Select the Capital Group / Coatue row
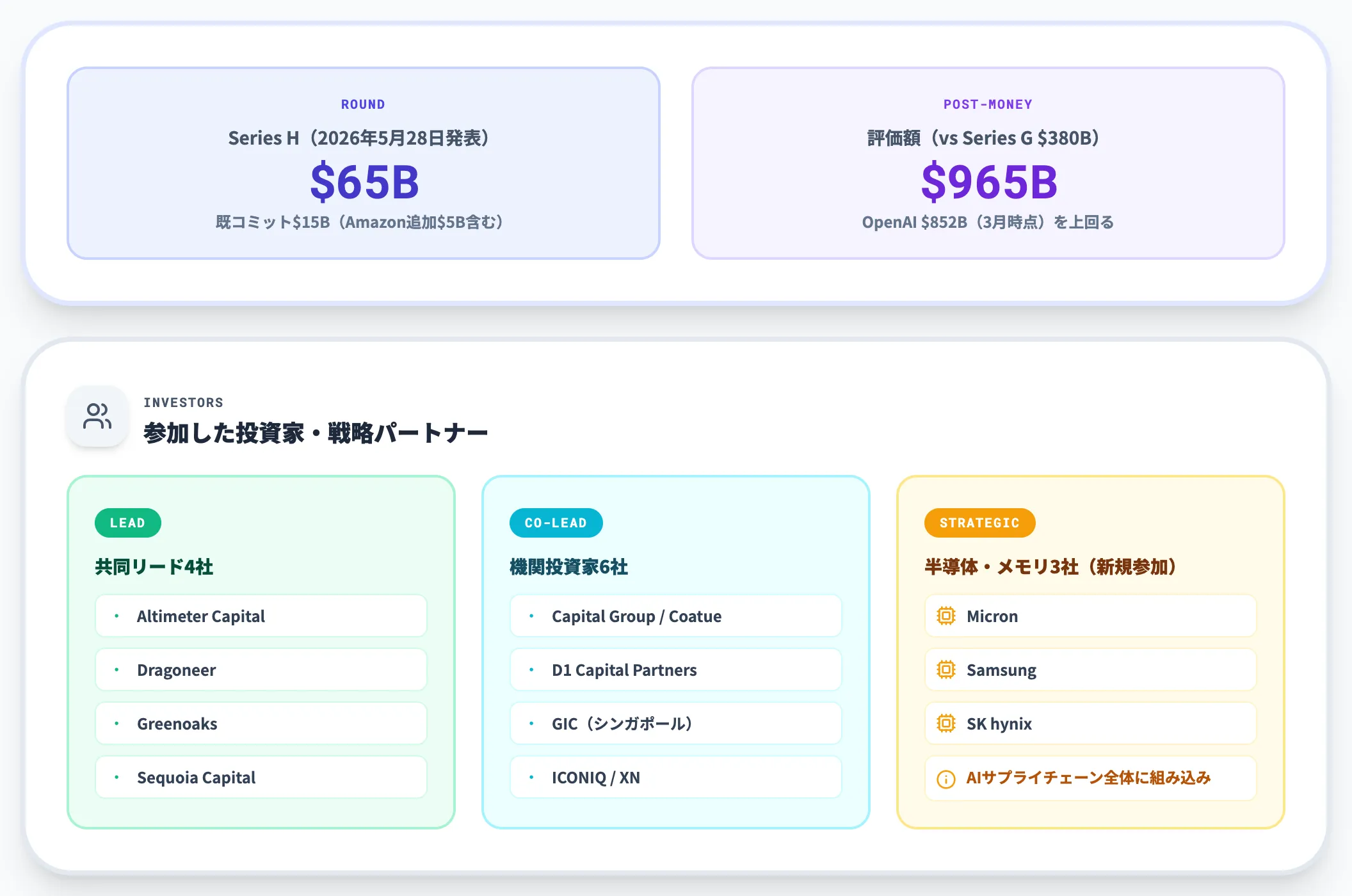1352x896 pixels. [676, 616]
